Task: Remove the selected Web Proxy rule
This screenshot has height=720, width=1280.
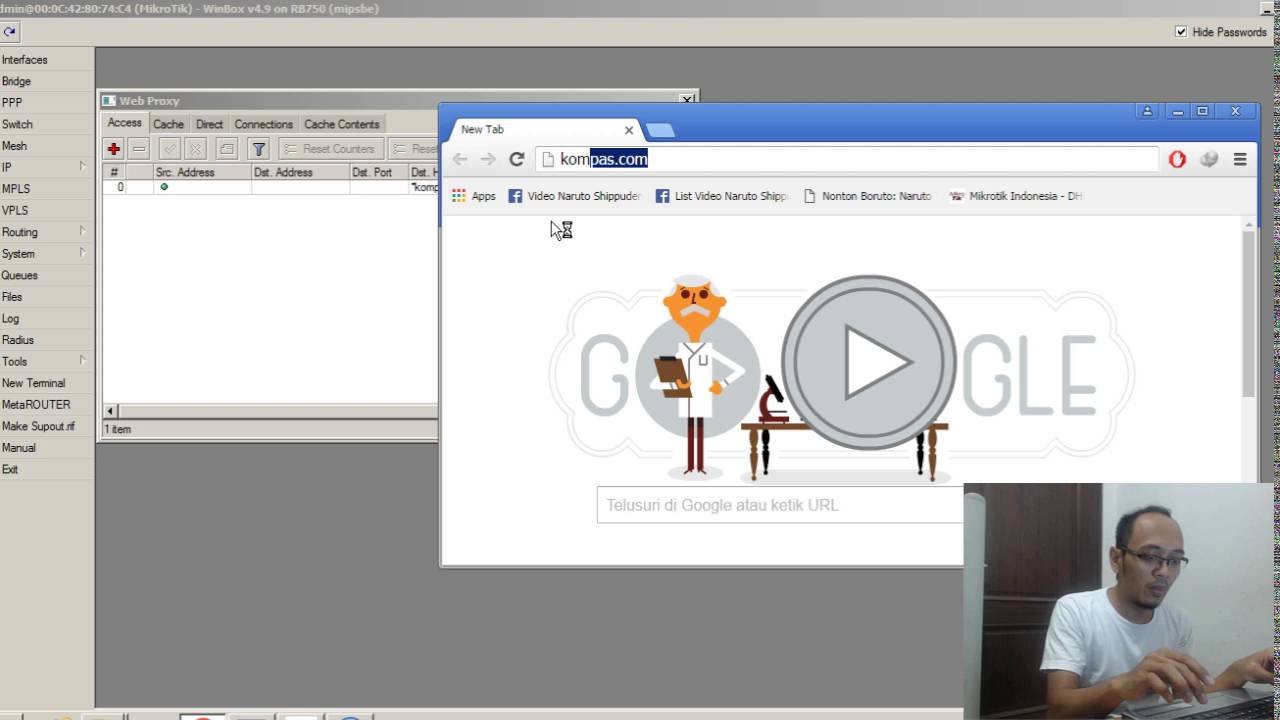Action: pyautogui.click(x=139, y=149)
